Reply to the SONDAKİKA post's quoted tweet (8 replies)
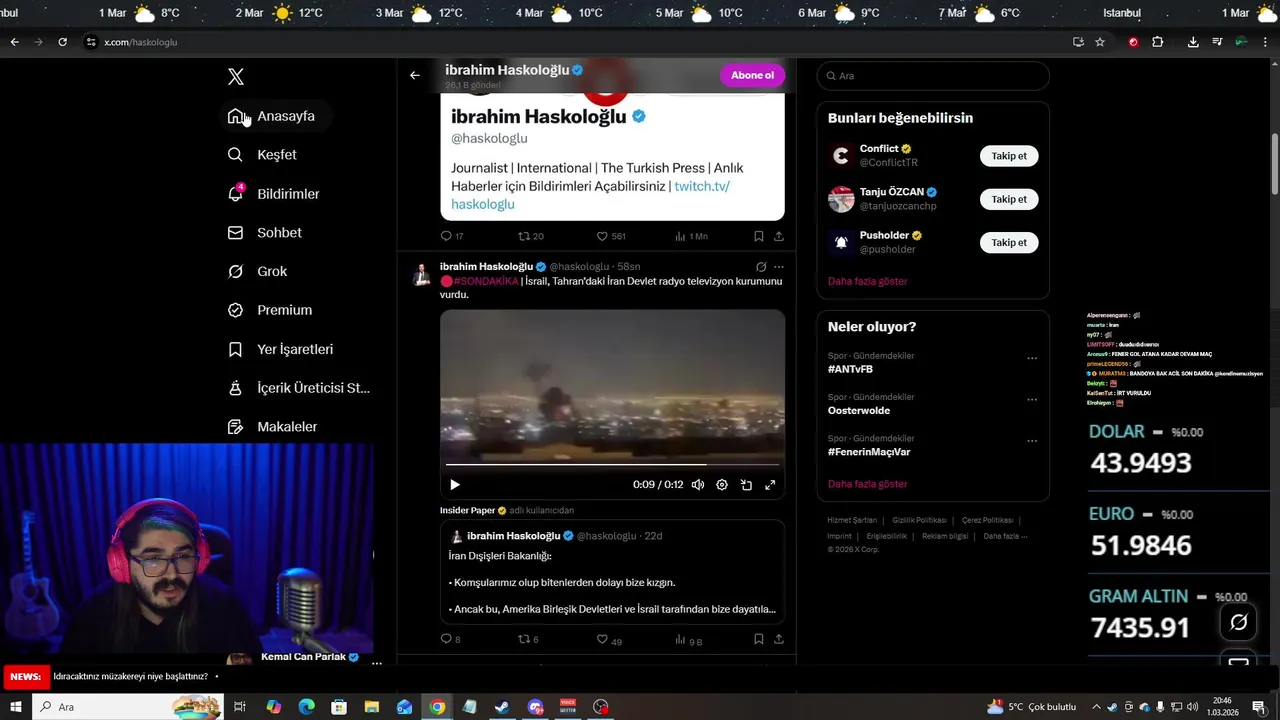Viewport: 1280px width, 720px height. 446,639
